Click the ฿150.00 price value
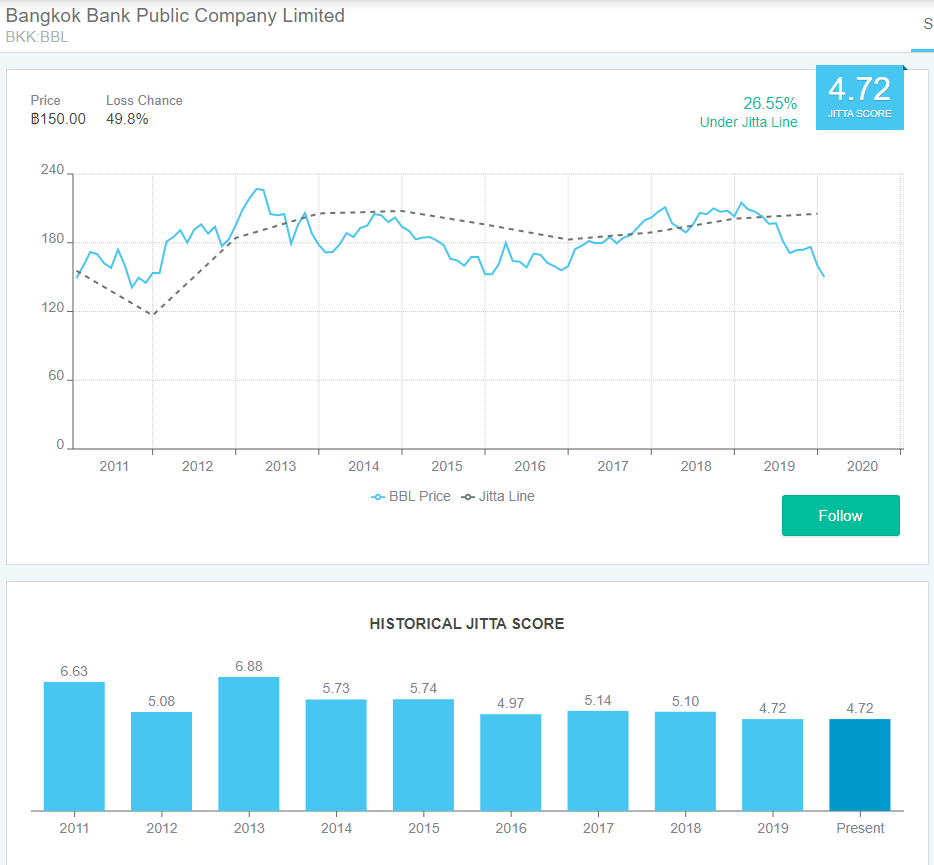Screen dimensions: 934x865 58,119
